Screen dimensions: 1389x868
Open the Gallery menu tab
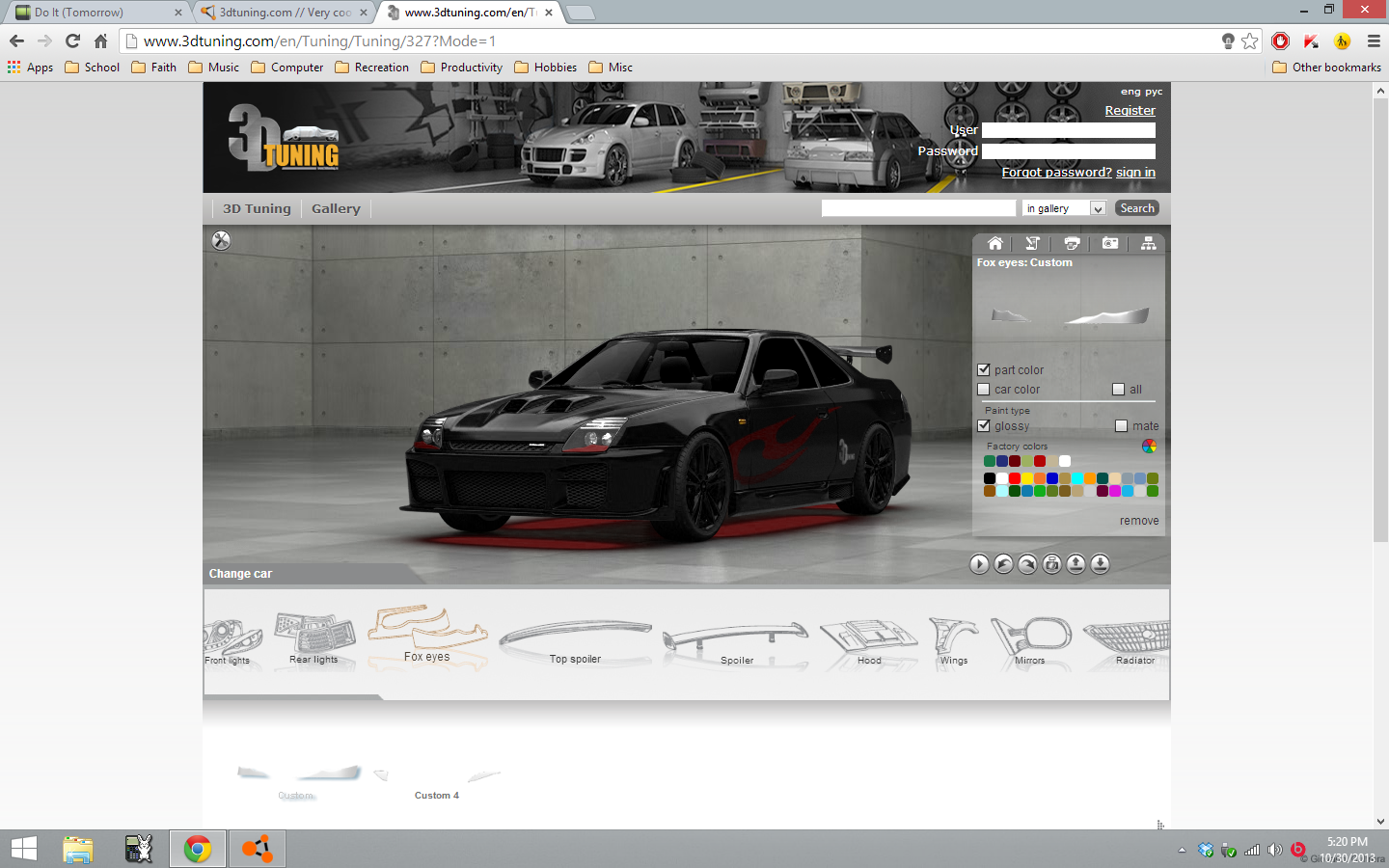pos(336,208)
